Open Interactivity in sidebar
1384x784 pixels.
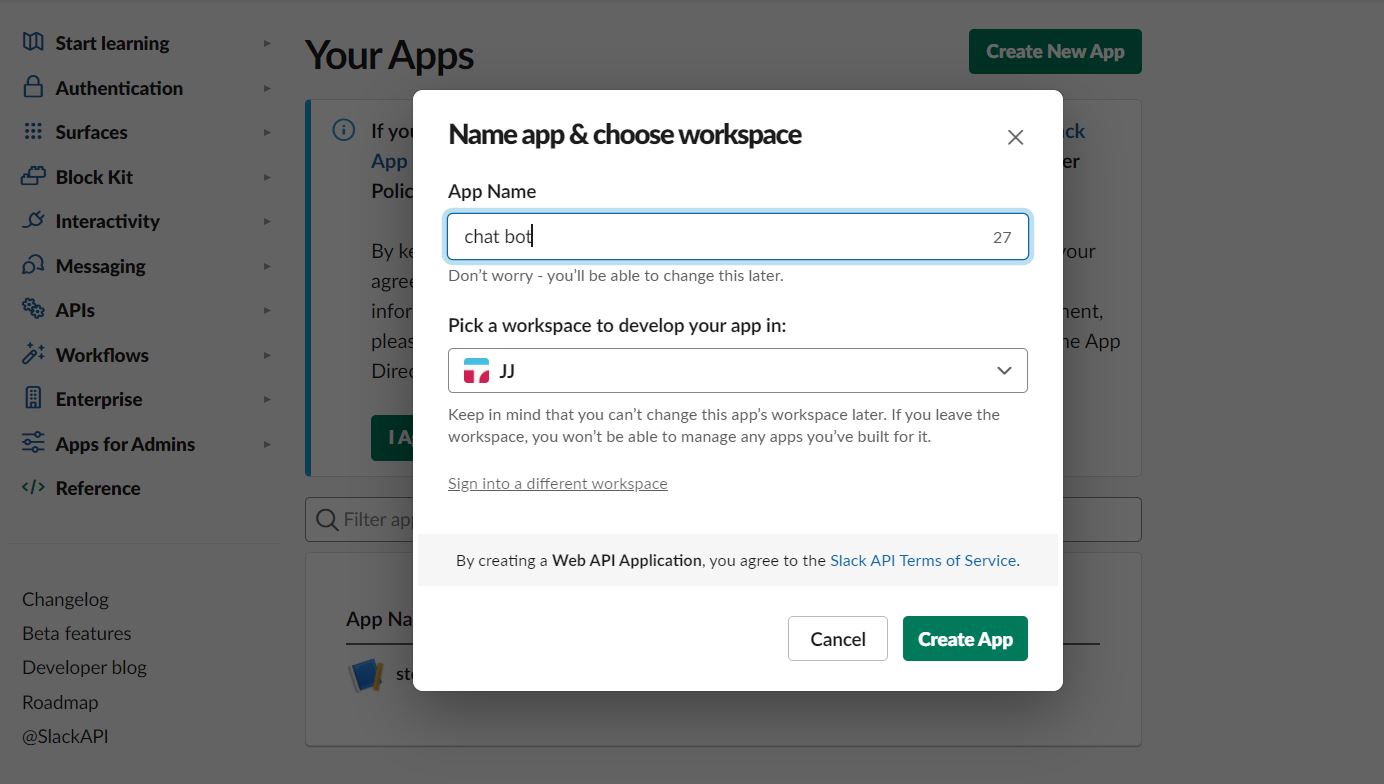tap(107, 221)
